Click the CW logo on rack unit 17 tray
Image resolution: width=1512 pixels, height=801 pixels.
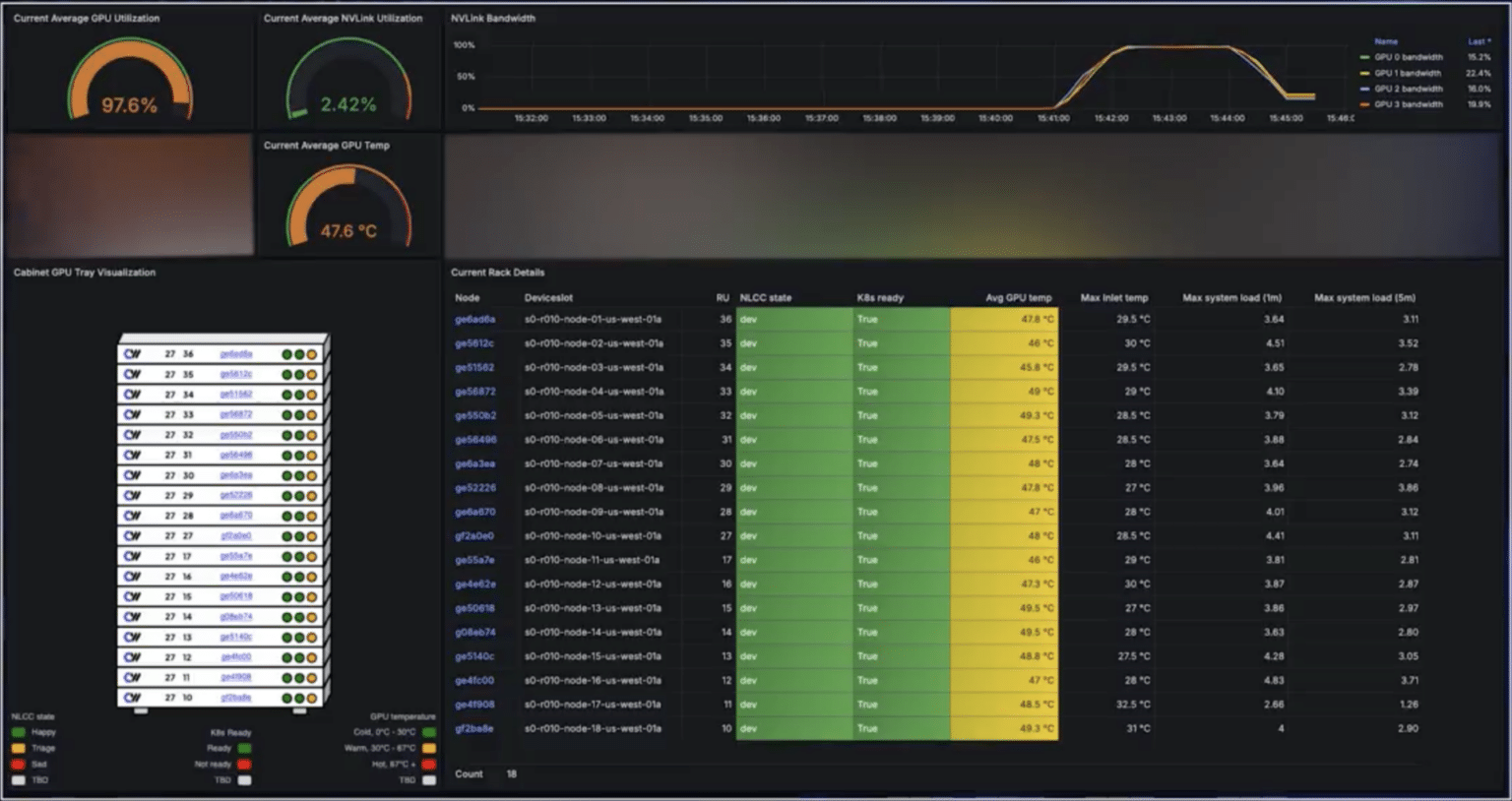[x=133, y=556]
